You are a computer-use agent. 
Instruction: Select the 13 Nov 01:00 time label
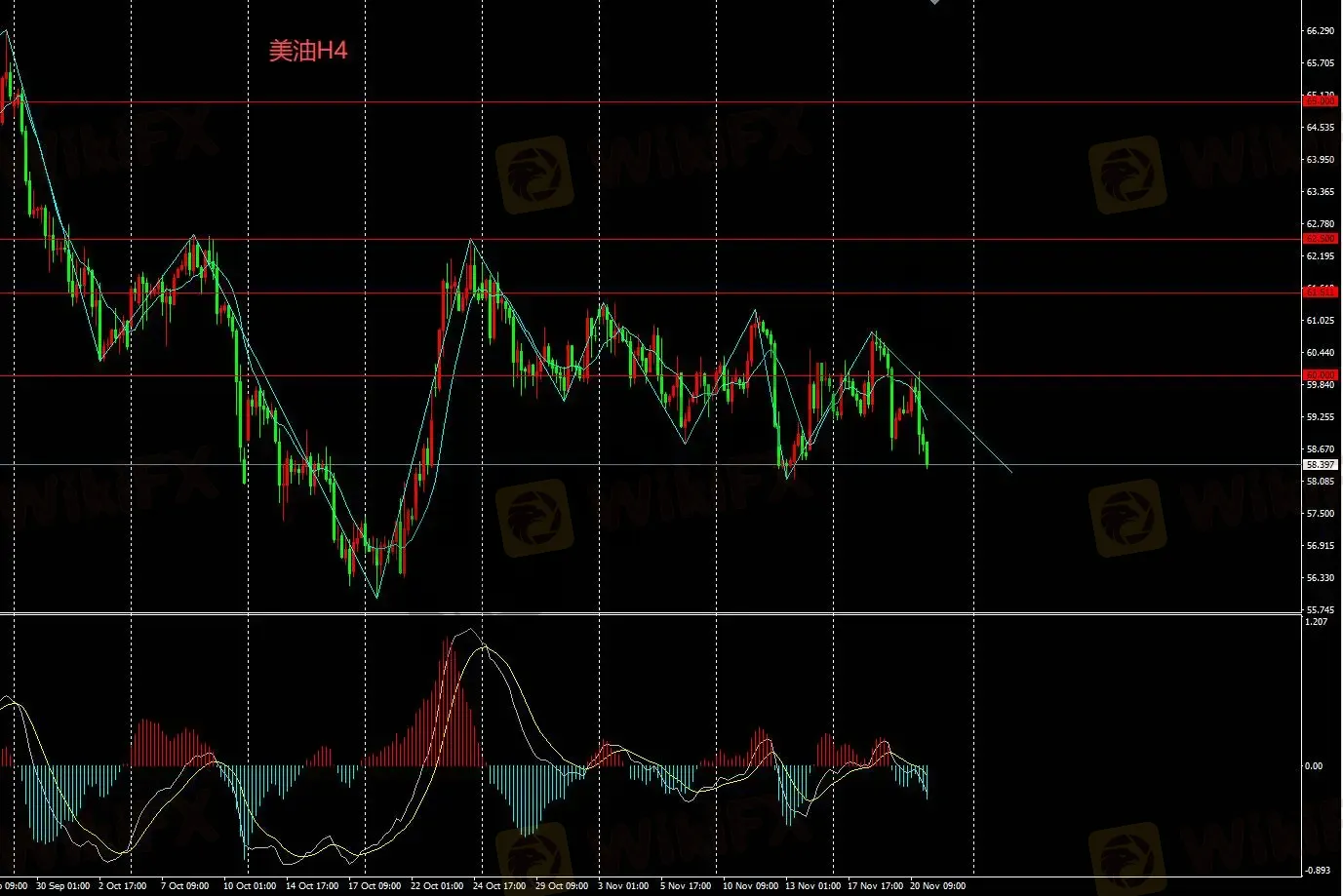point(812,886)
